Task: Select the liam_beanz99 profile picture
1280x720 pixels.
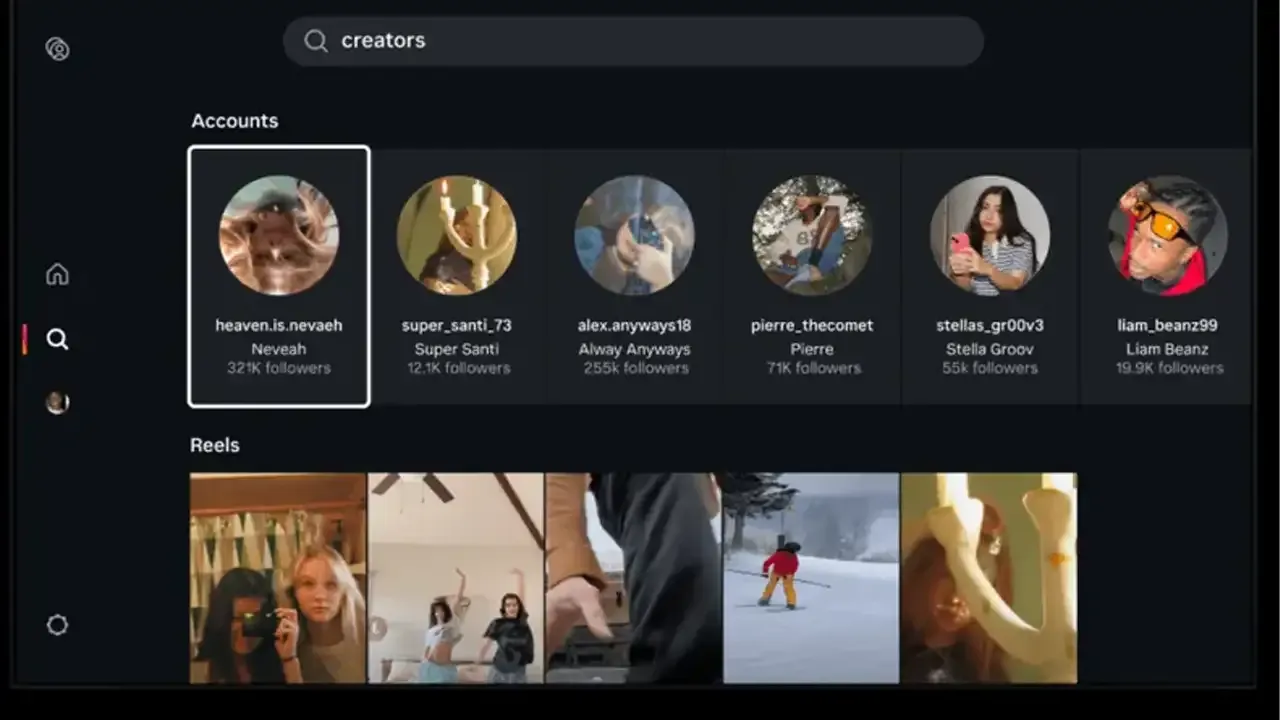Action: [x=1167, y=236]
